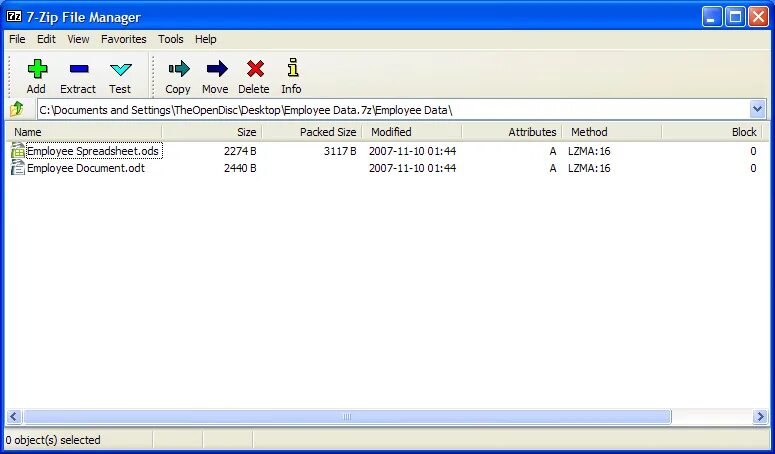Image resolution: width=775 pixels, height=454 pixels.
Task: Click the Employee Spreadsheet.ods file icon
Action: [18, 151]
